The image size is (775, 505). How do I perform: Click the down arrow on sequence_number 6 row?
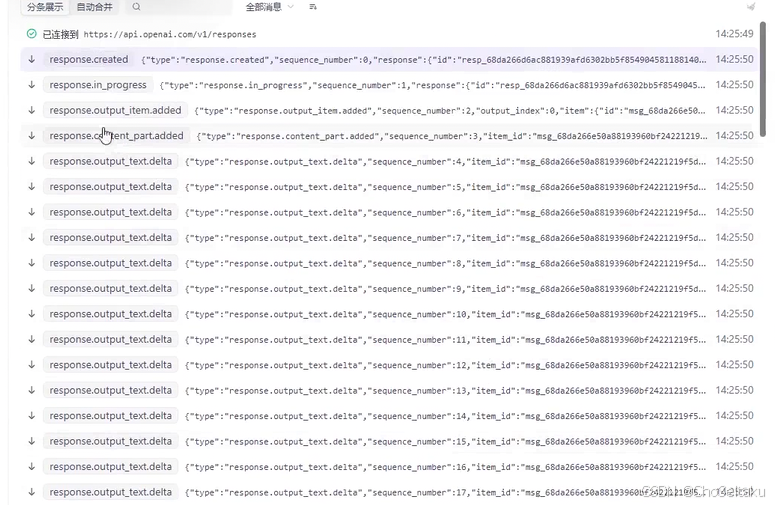pyautogui.click(x=32, y=212)
